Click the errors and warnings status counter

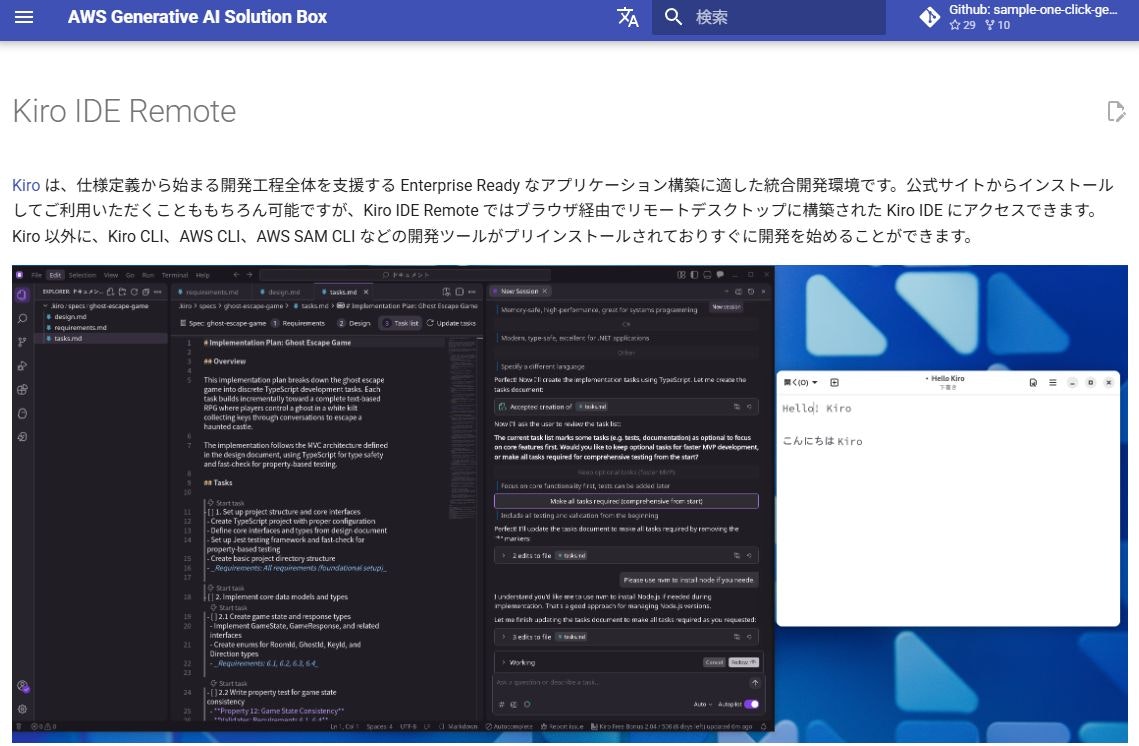(x=44, y=726)
